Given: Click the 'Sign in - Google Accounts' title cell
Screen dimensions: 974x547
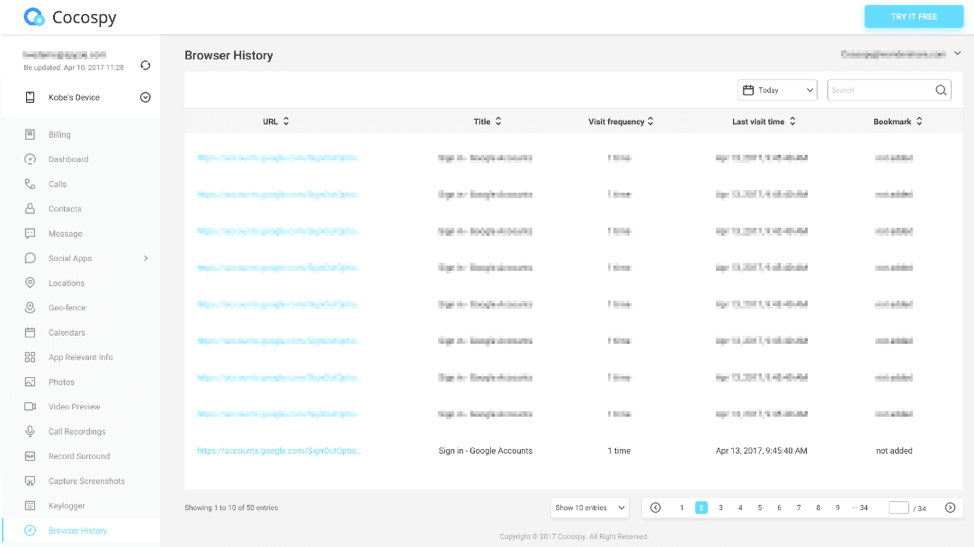Looking at the screenshot, I should 485,451.
